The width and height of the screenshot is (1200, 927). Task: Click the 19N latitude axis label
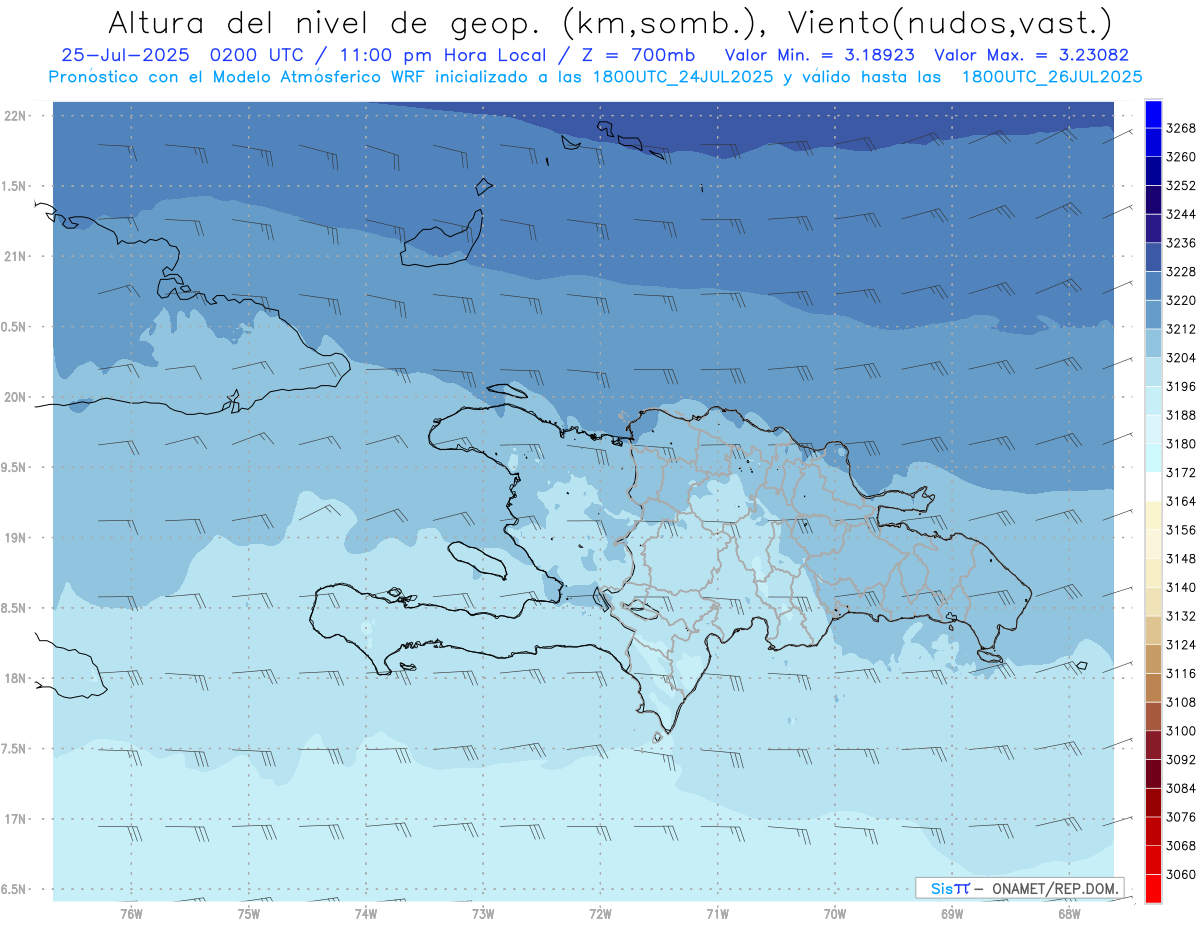coord(15,537)
